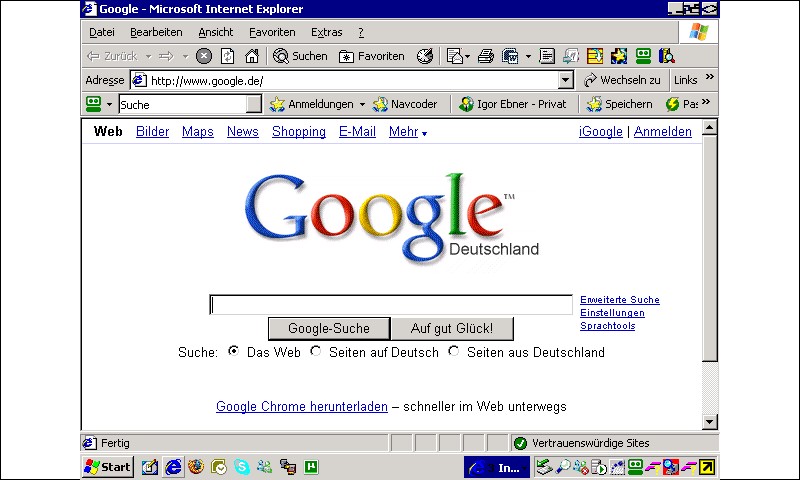Image resolution: width=800 pixels, height=480 pixels.
Task: Print the page using the printer icon
Action: [486, 56]
